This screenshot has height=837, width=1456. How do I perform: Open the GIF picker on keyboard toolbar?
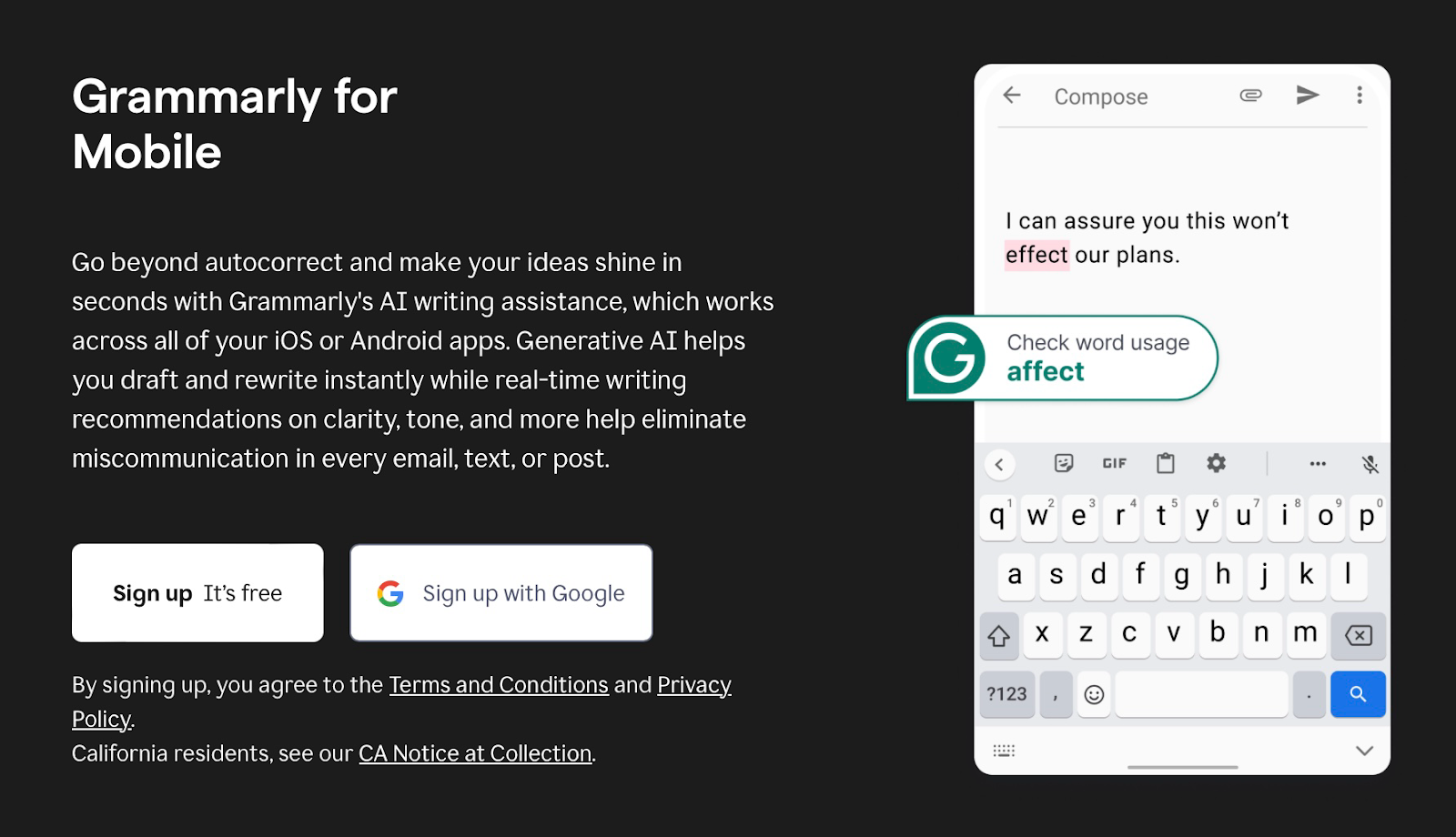(x=1113, y=464)
